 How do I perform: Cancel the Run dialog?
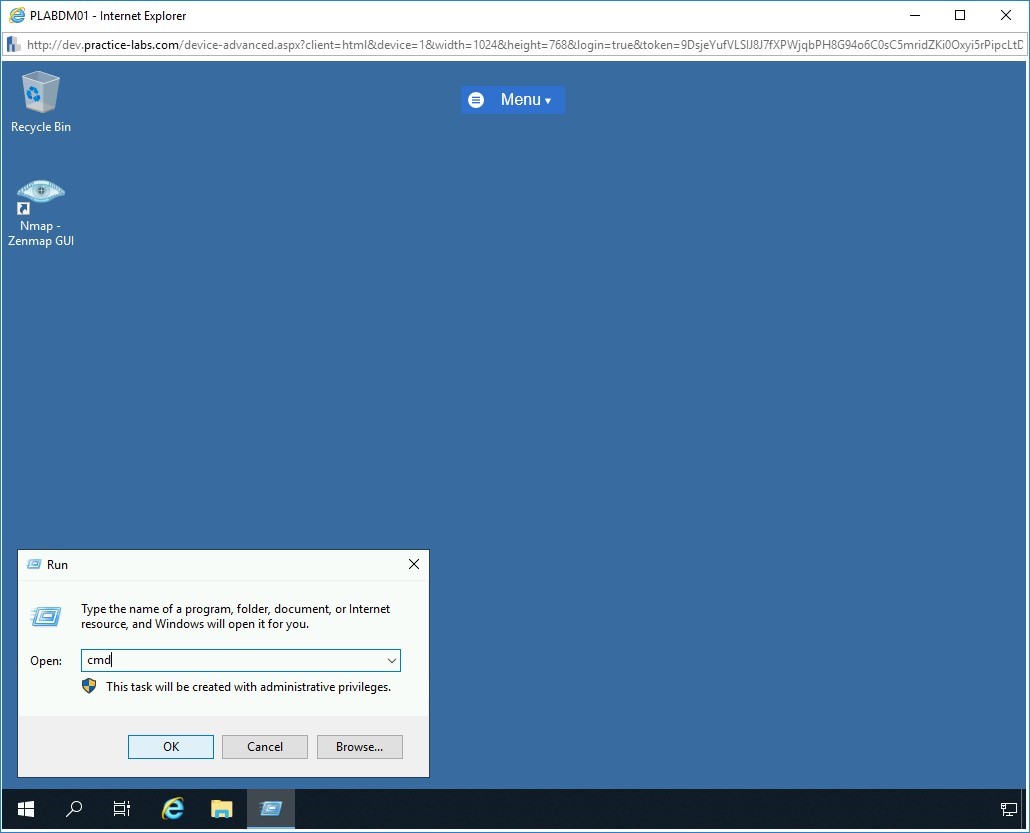[264, 746]
